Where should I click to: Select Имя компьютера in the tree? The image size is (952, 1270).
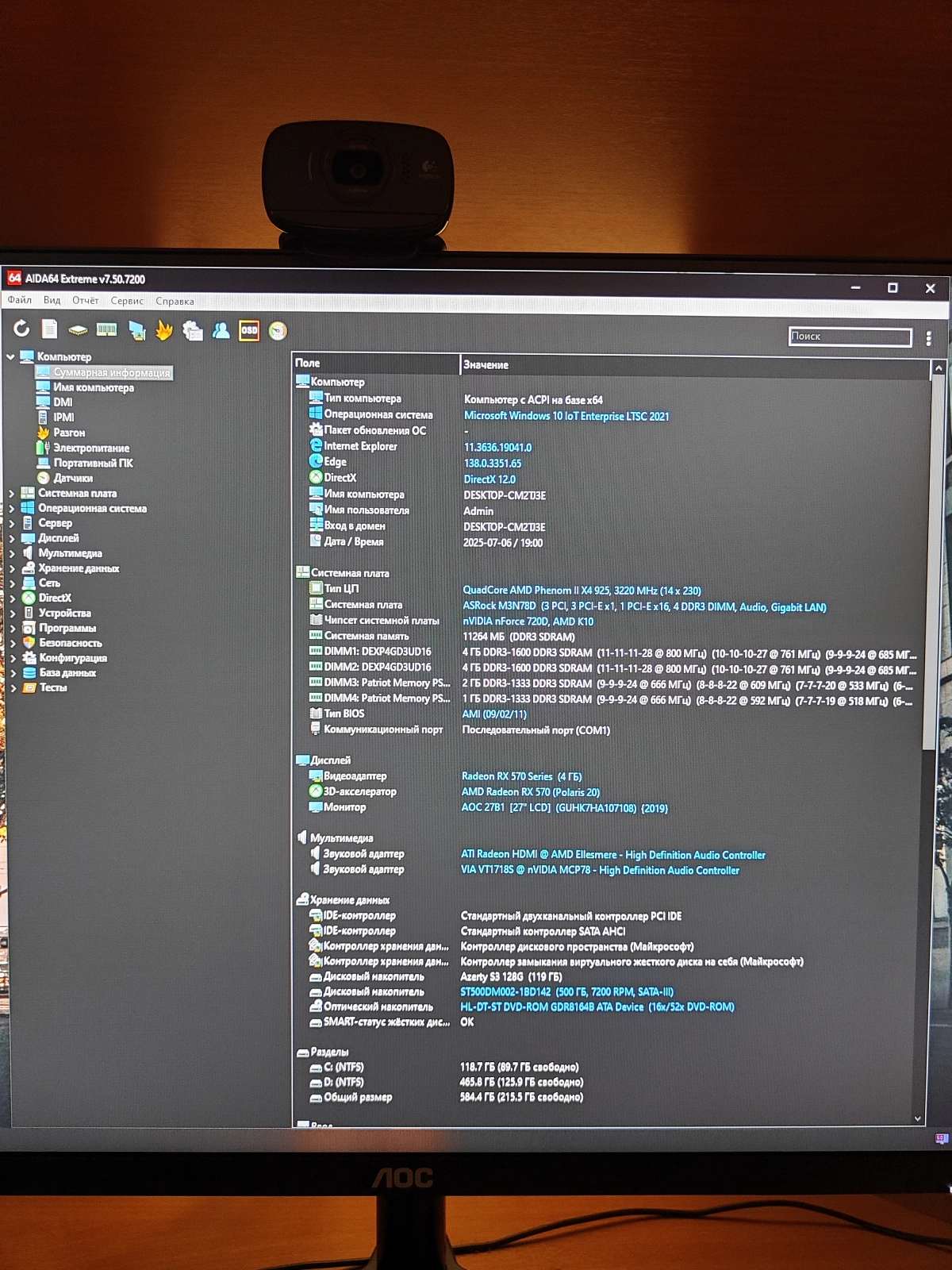94,387
